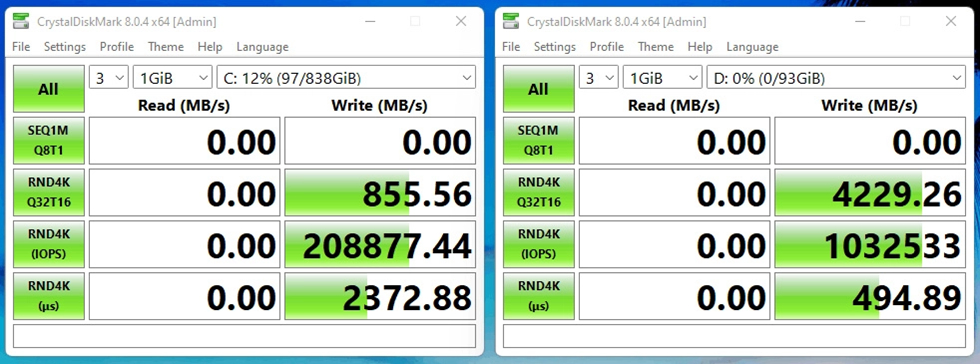
Task: Open Language menu in right window
Action: 752,47
